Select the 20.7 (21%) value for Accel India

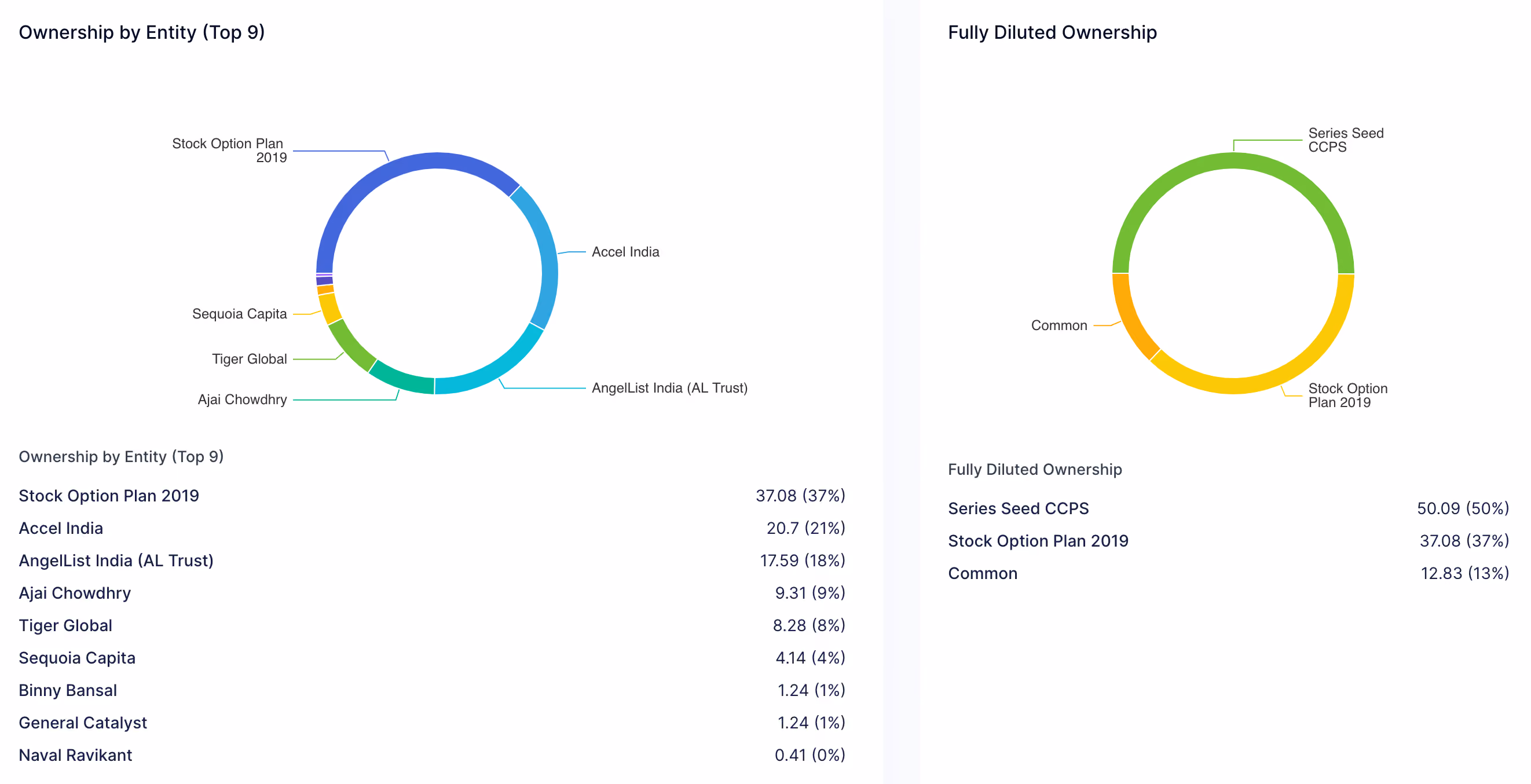[805, 529]
